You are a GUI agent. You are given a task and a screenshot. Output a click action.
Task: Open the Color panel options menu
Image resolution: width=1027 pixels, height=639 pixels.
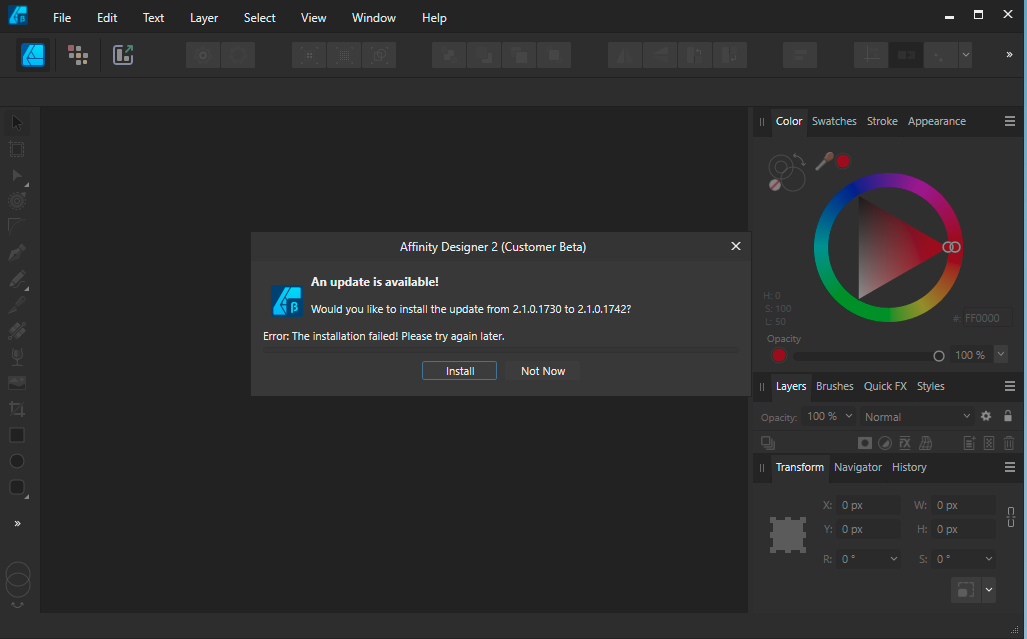tap(1009, 121)
